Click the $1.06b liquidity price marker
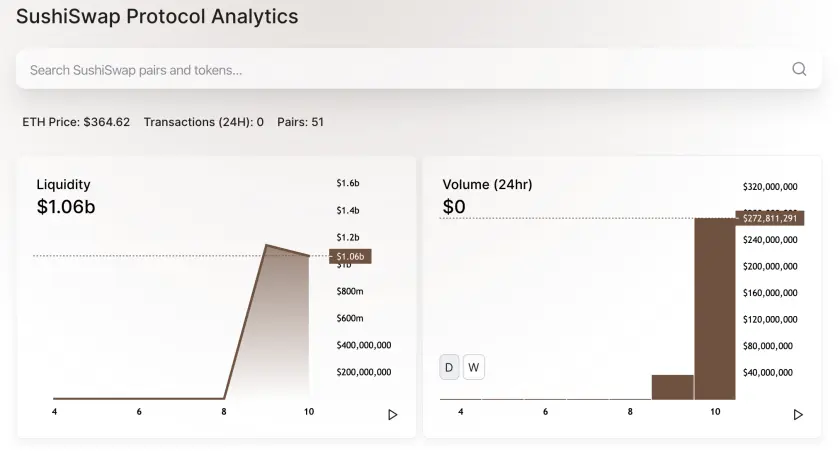 [350, 257]
